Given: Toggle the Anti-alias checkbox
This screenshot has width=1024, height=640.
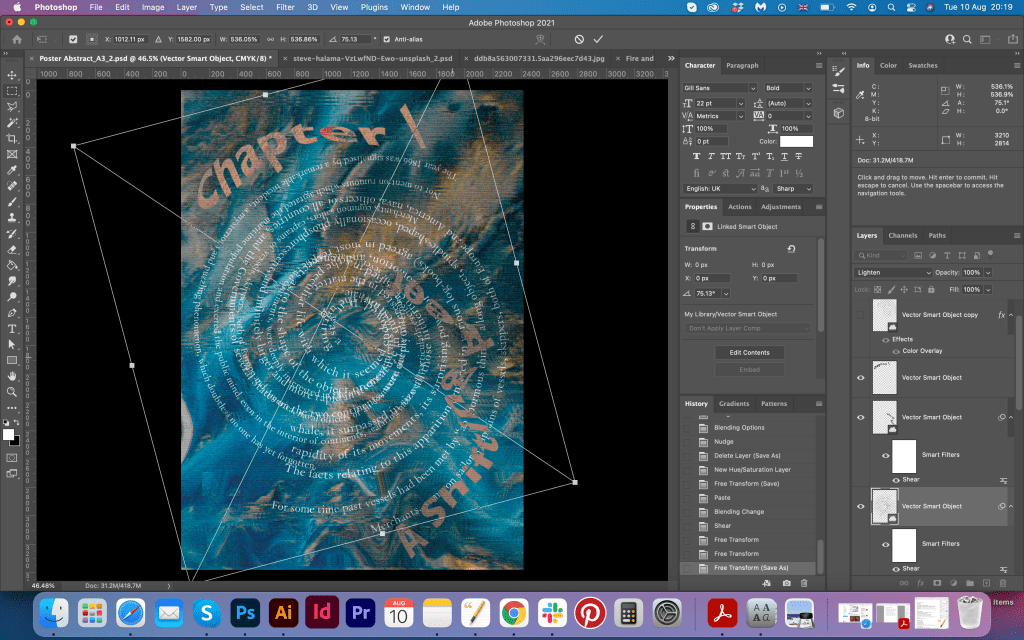Looking at the screenshot, I should pos(386,39).
